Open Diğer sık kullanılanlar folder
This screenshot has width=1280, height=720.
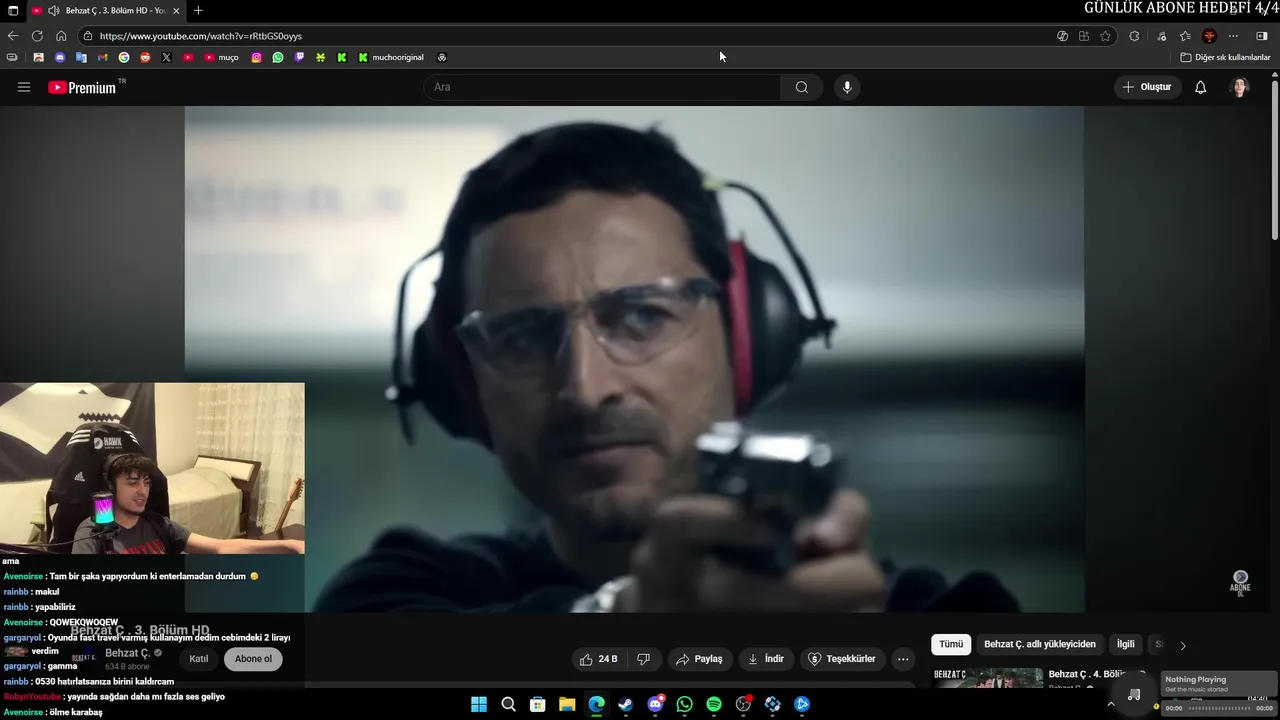[1225, 57]
